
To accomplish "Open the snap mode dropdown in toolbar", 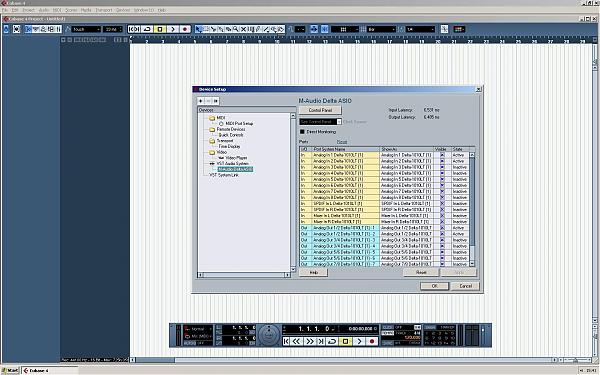I will [x=344, y=29].
